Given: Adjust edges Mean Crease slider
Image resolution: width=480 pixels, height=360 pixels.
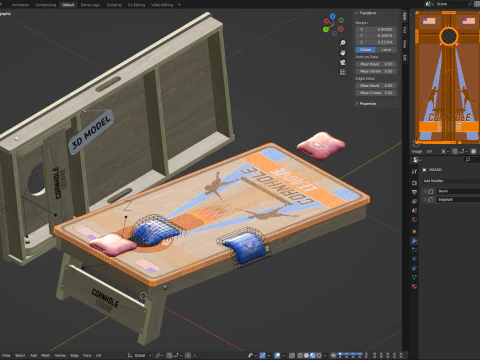Looking at the screenshot, I should point(376,93).
